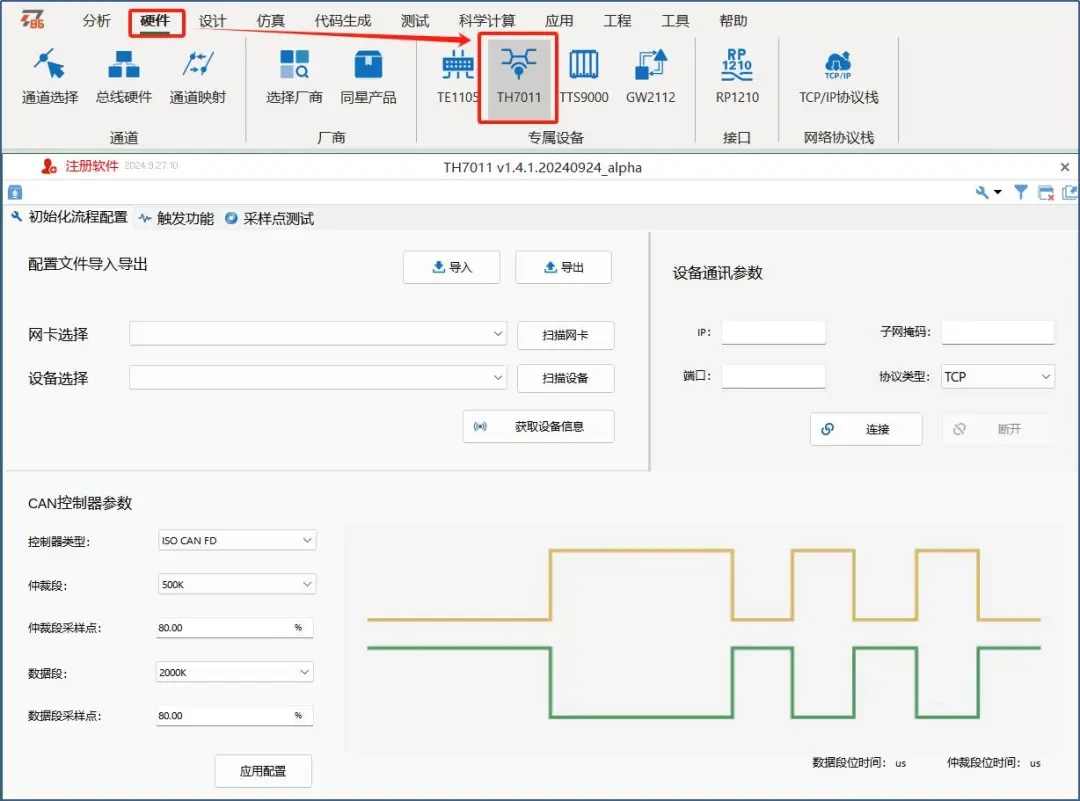Click the 导入 import button
The height and width of the screenshot is (801, 1080).
pos(451,267)
